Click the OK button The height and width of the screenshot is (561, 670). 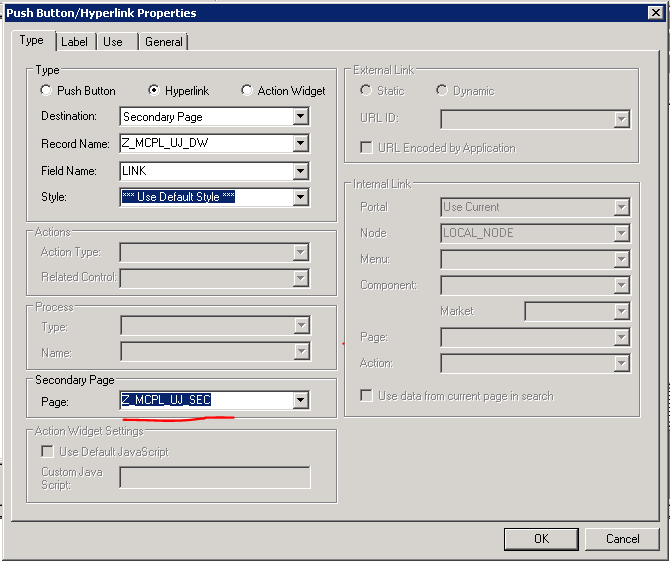tap(541, 539)
